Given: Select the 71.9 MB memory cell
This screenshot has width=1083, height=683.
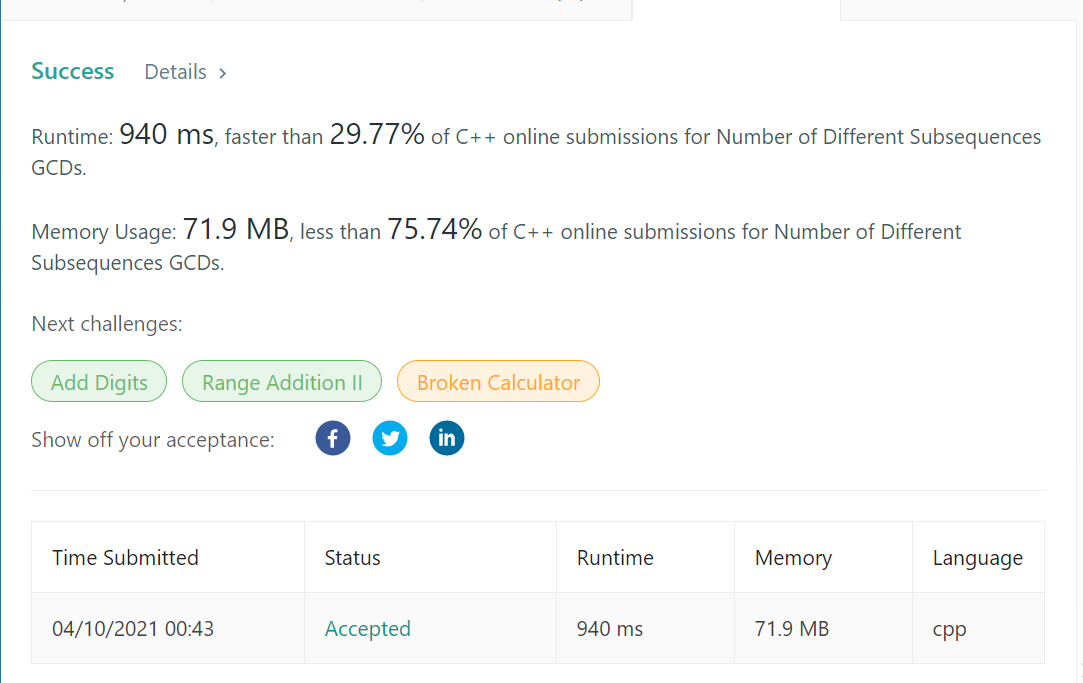Looking at the screenshot, I should coord(791,628).
